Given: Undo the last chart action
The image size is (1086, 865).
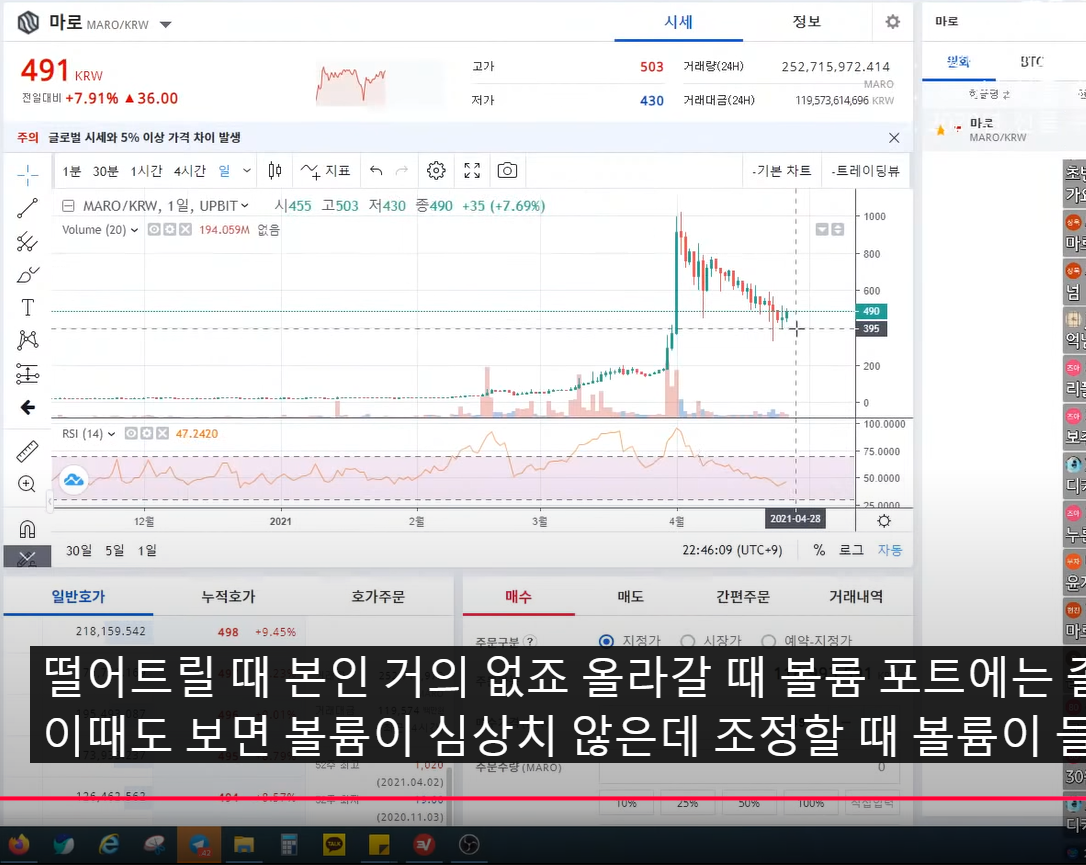Looking at the screenshot, I should [376, 170].
